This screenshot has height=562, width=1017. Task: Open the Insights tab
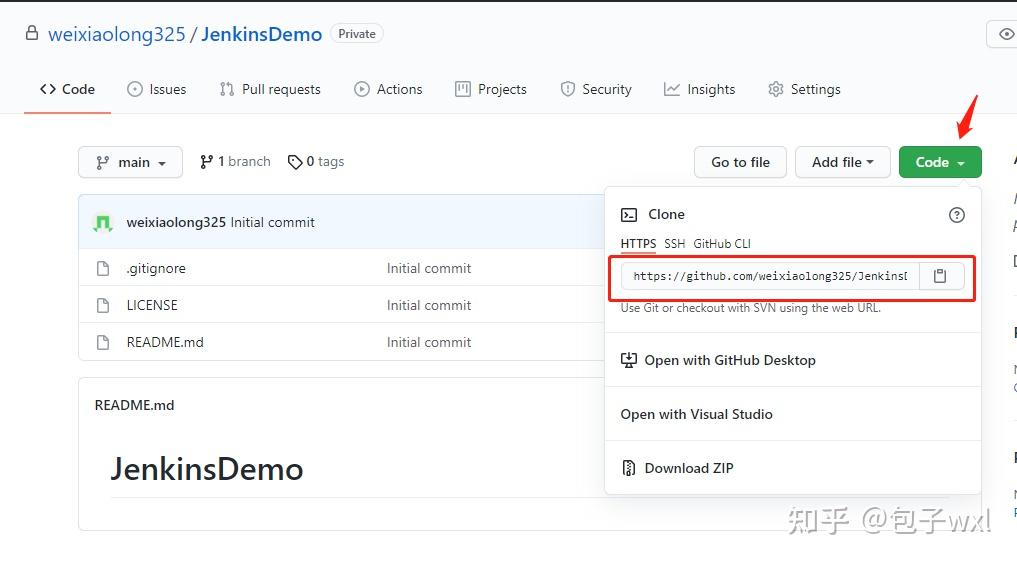699,90
